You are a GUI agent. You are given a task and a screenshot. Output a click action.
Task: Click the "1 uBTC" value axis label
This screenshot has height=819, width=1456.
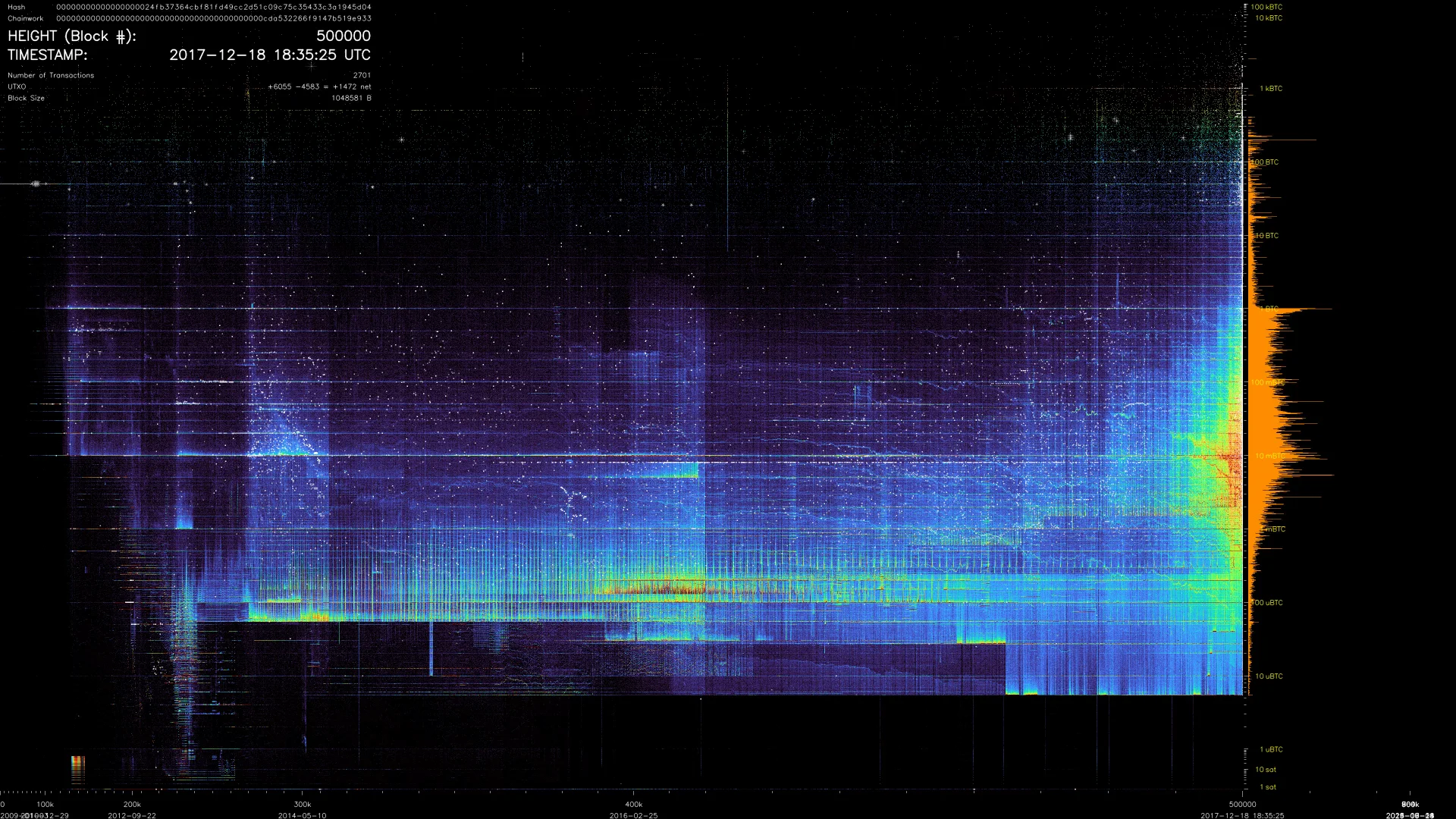pyautogui.click(x=1271, y=749)
